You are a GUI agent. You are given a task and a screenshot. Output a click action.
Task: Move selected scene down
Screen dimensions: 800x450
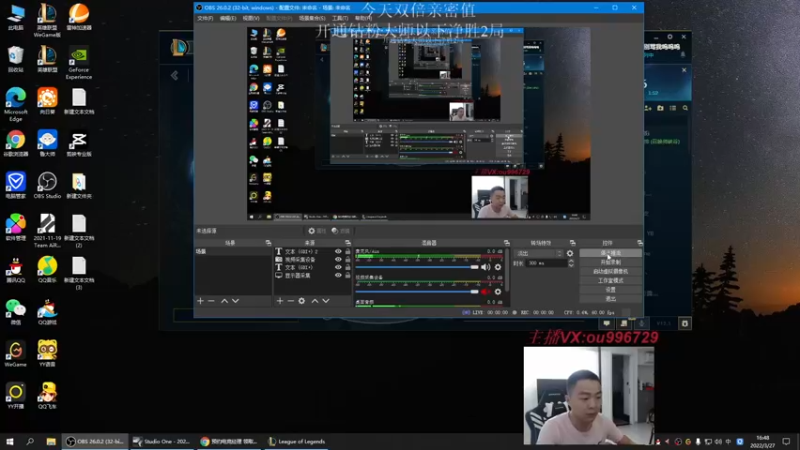[x=235, y=301]
